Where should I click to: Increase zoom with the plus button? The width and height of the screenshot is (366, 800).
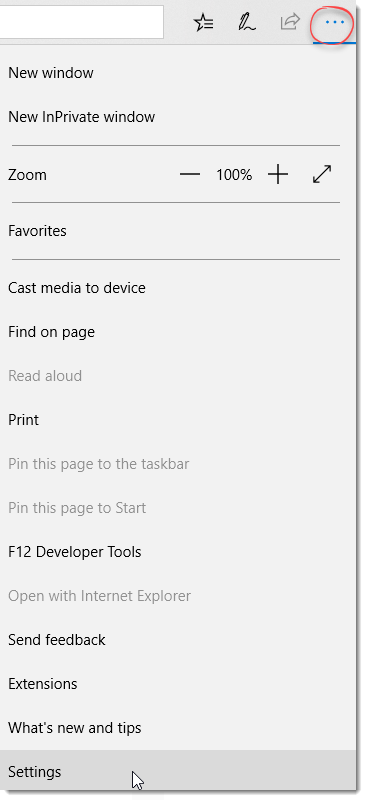(278, 175)
